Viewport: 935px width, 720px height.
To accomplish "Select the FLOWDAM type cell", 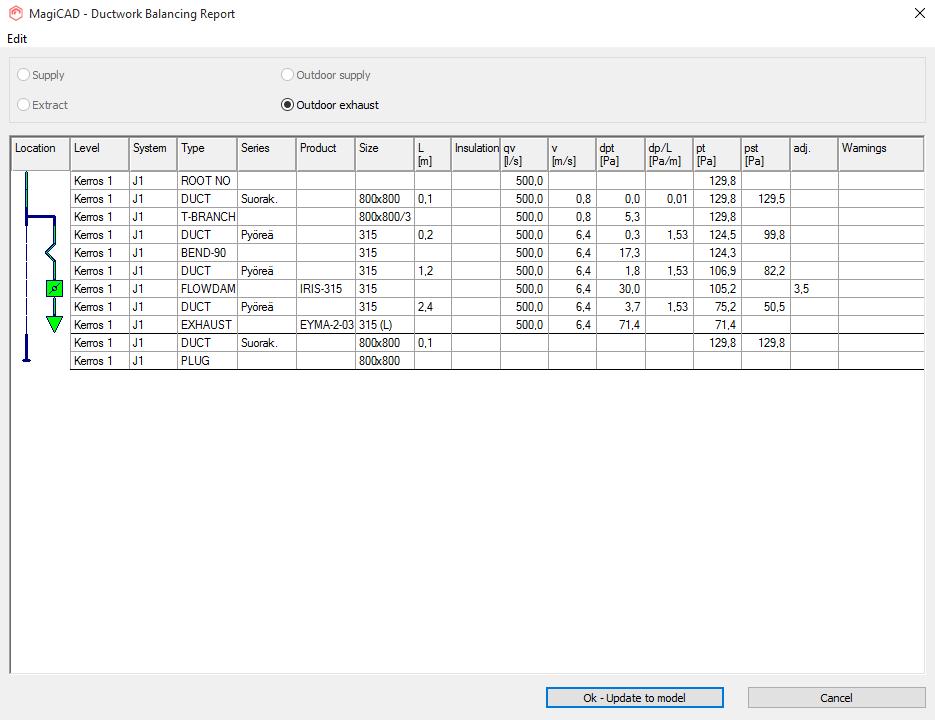I will 207,289.
